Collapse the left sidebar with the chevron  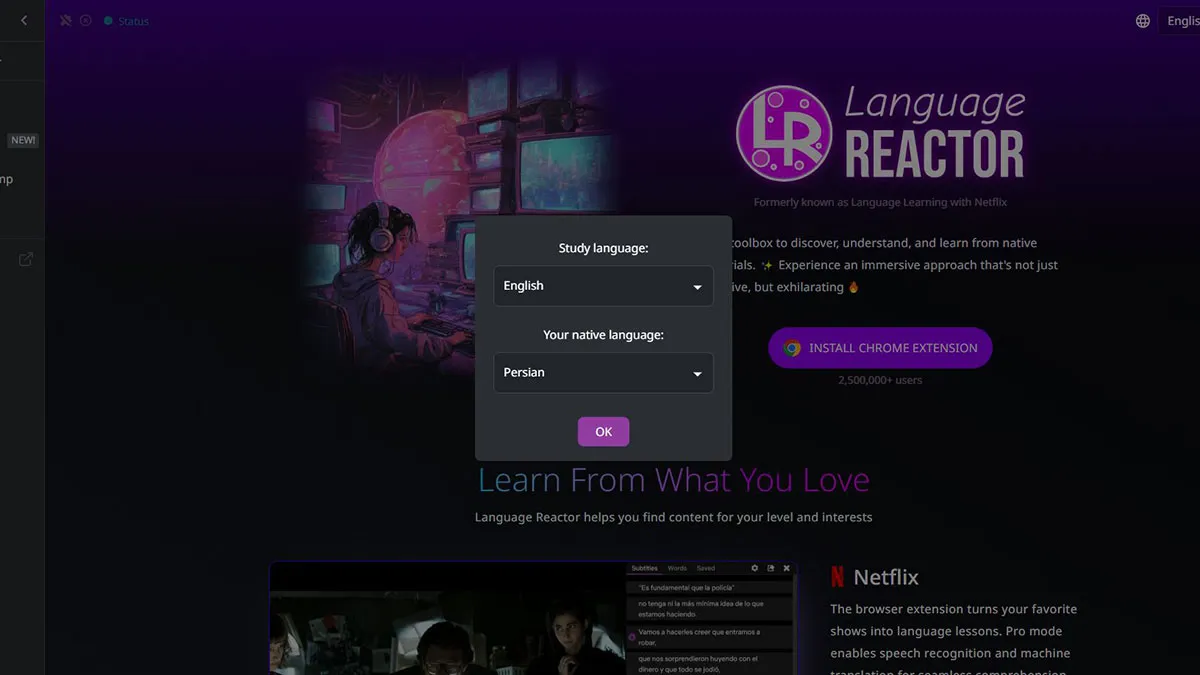(x=24, y=20)
